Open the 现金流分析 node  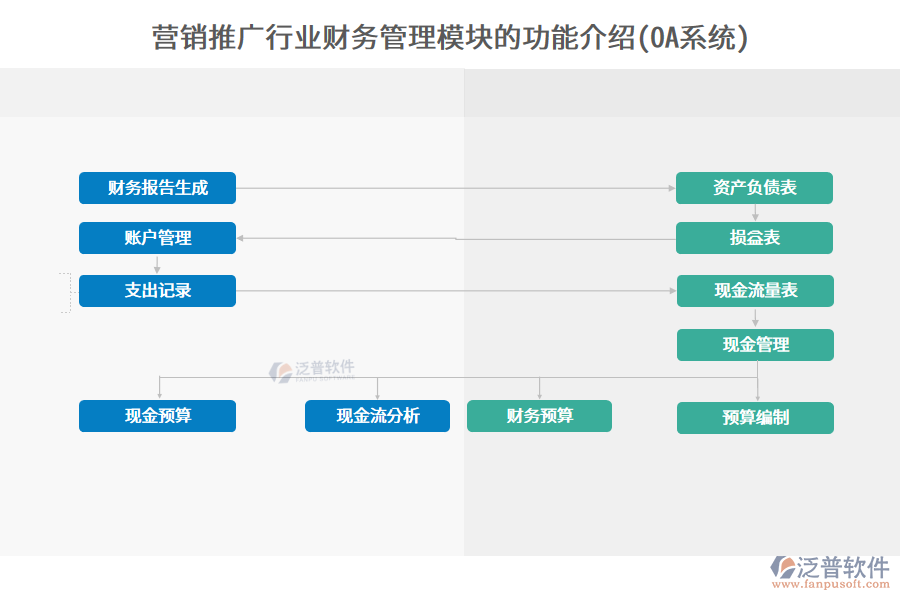[377, 416]
